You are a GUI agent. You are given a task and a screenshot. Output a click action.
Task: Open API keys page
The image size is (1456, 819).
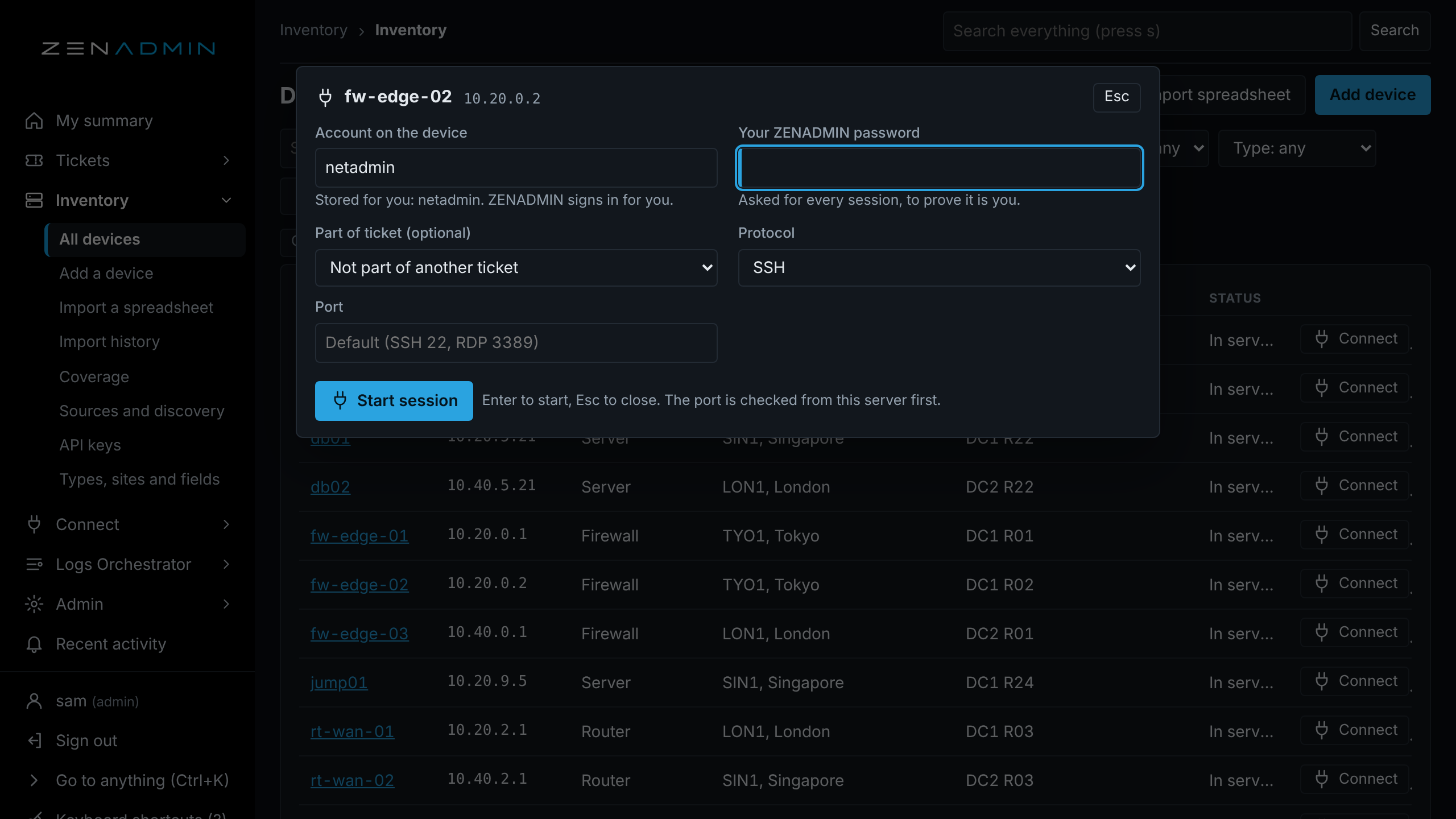pyautogui.click(x=90, y=445)
